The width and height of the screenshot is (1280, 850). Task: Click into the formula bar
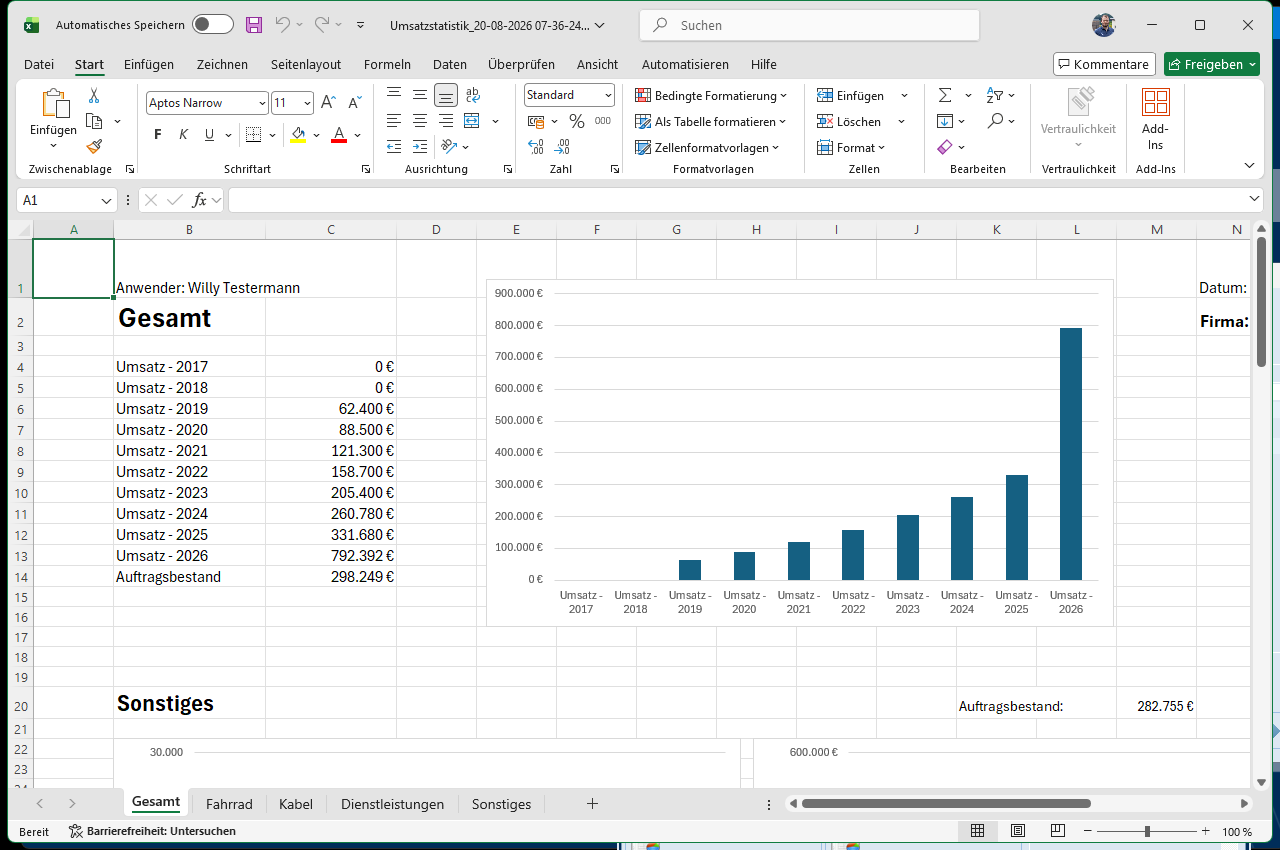pyautogui.click(x=738, y=200)
